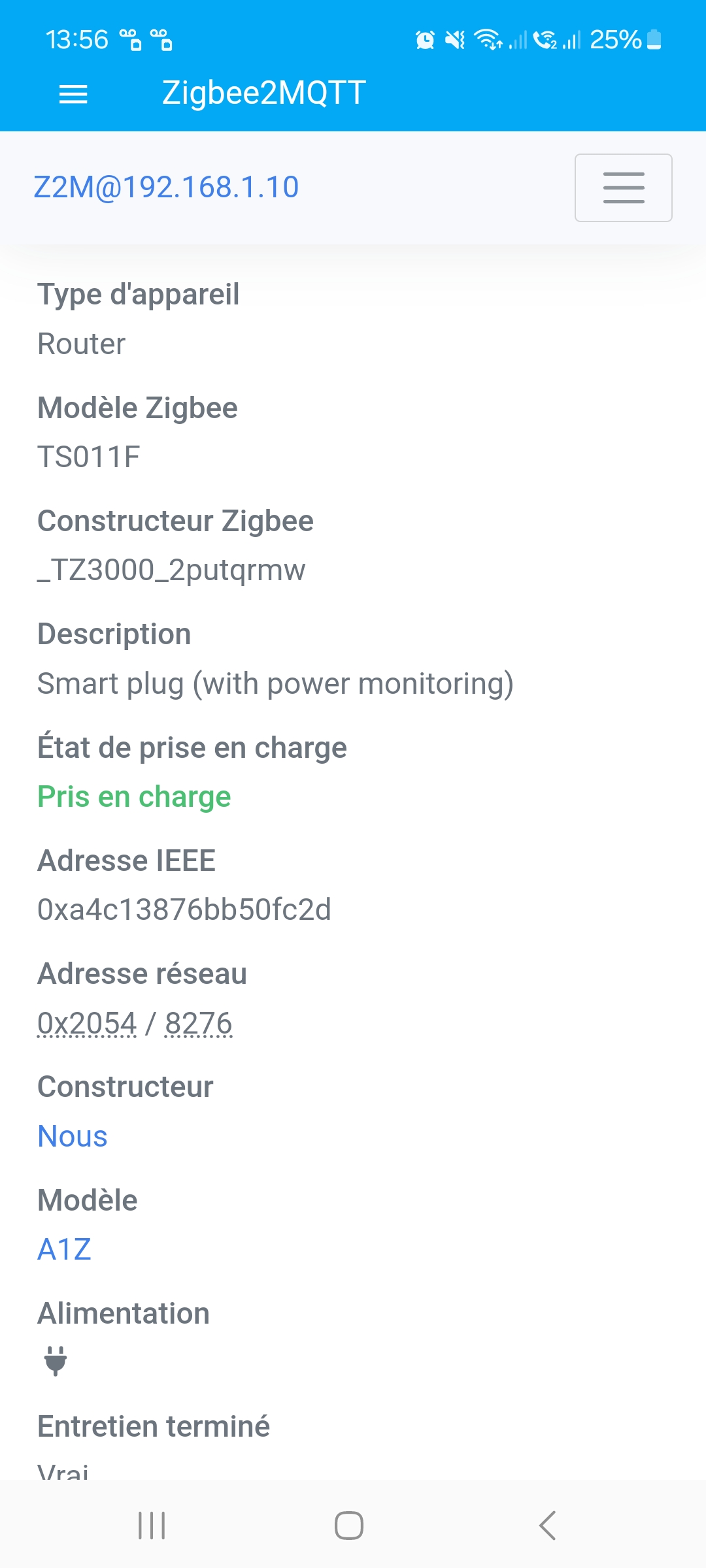Tap the 8276 decimal network address
The width and height of the screenshot is (706, 1568).
(x=199, y=1023)
